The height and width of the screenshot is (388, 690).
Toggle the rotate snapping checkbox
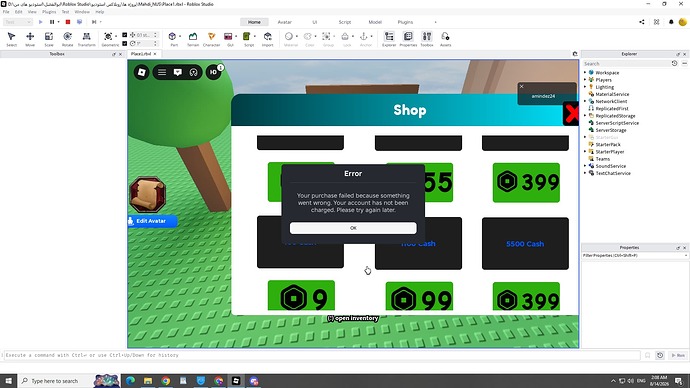(x=125, y=43)
